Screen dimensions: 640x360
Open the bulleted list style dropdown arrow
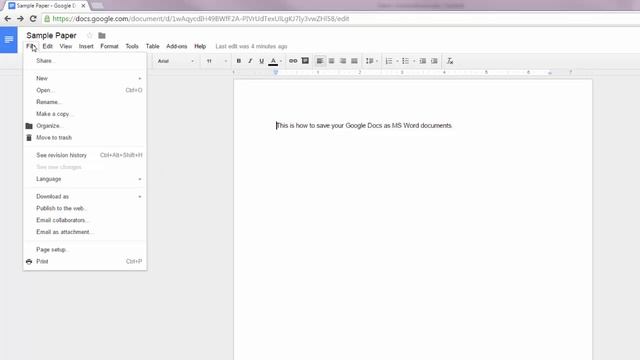tap(414, 61)
